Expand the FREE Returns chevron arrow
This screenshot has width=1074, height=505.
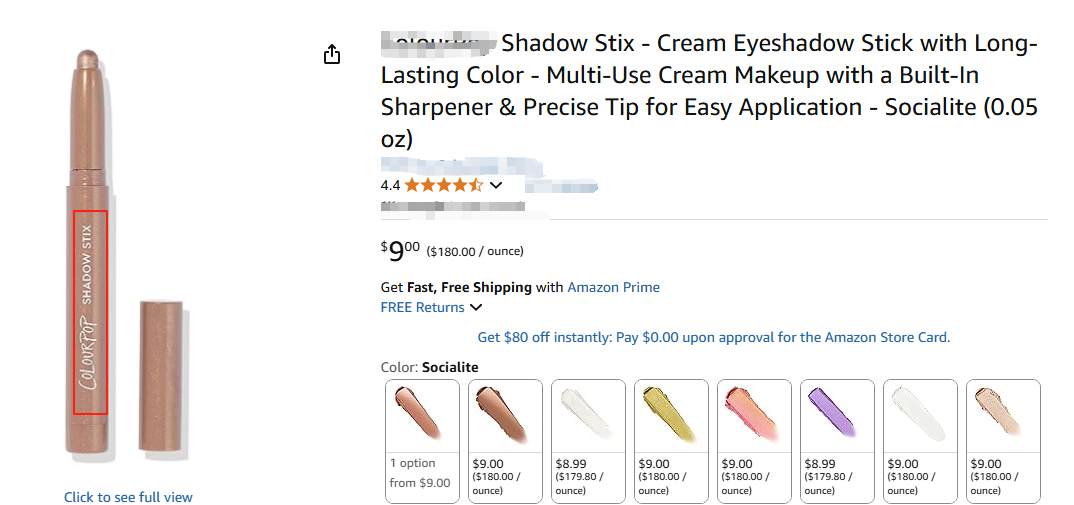click(476, 308)
